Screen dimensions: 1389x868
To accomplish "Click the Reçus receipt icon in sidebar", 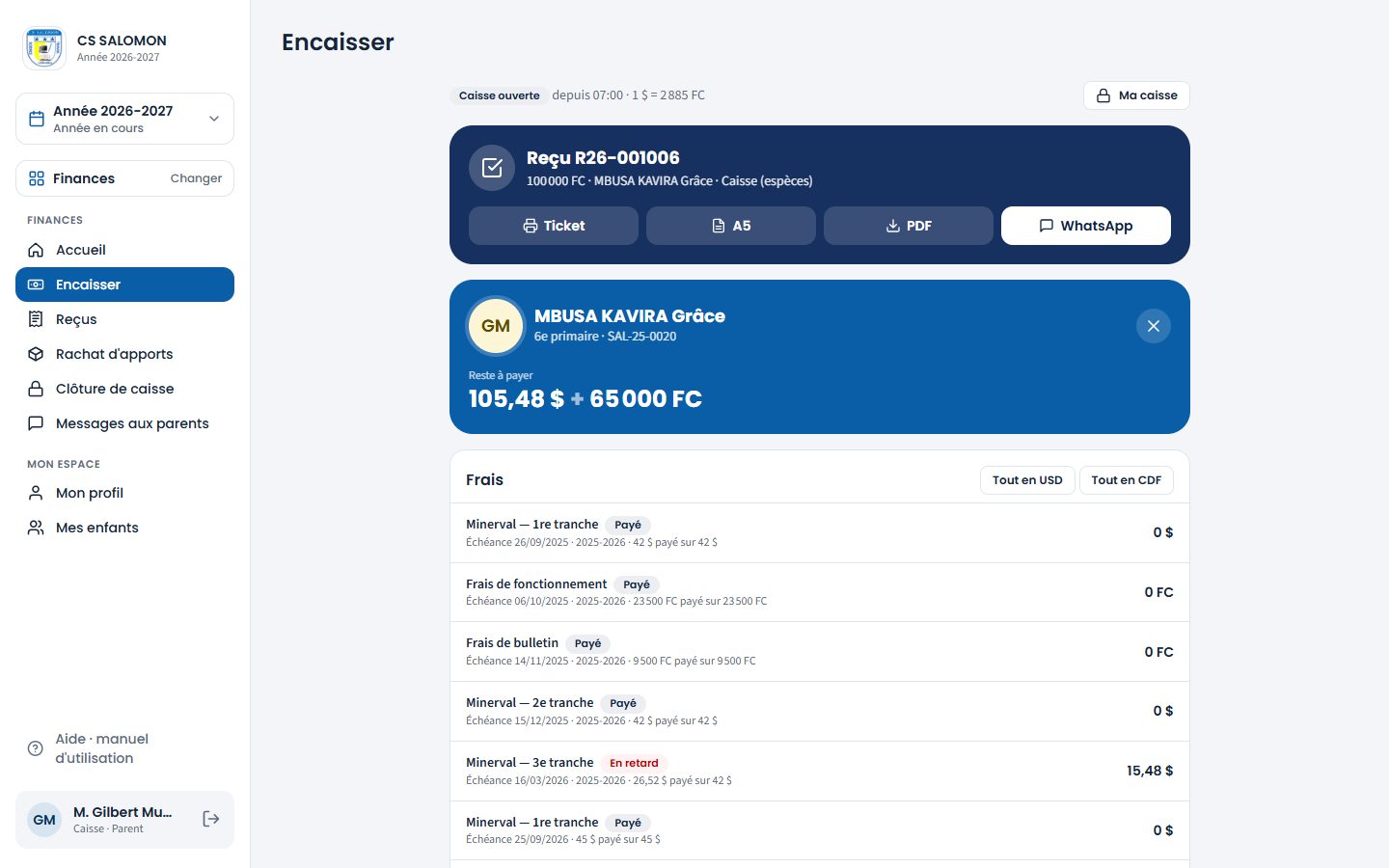I will [36, 319].
